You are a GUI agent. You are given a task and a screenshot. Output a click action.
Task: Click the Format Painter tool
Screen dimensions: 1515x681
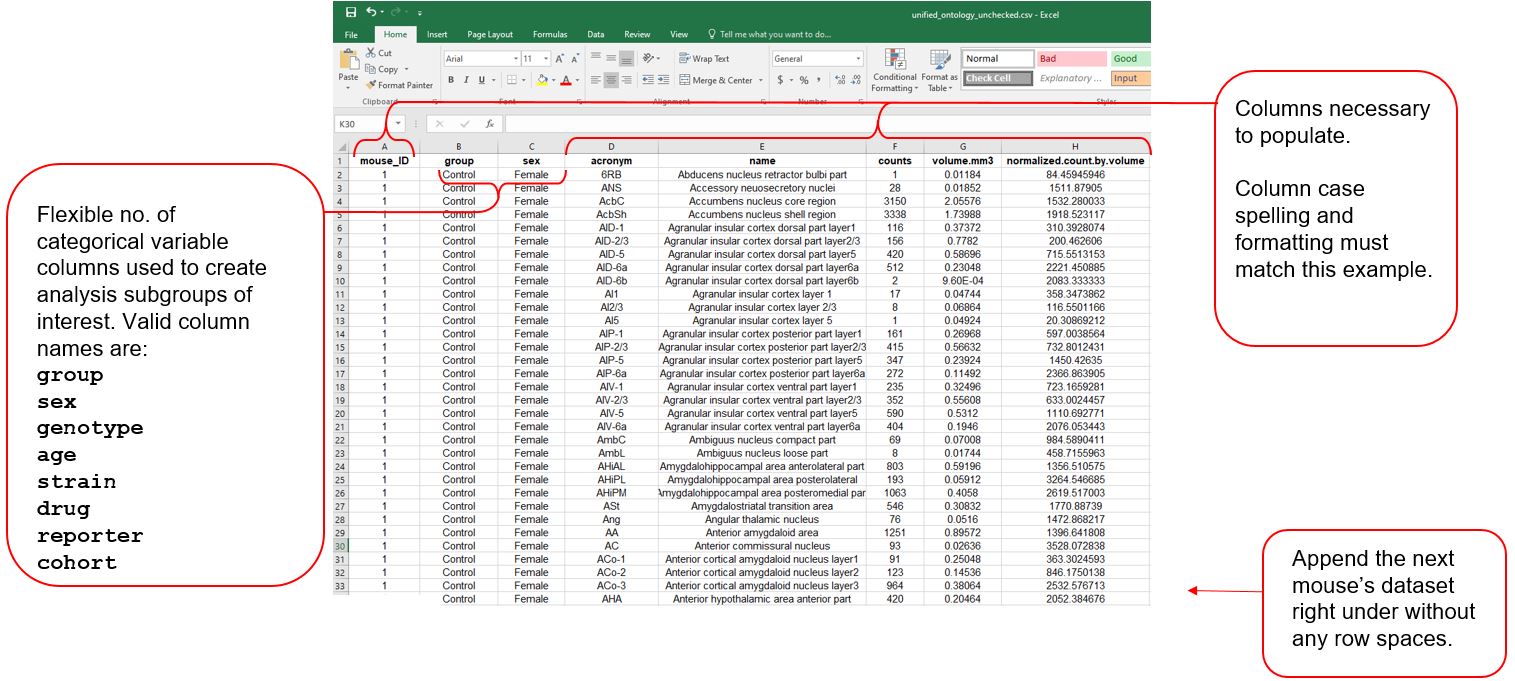click(399, 85)
